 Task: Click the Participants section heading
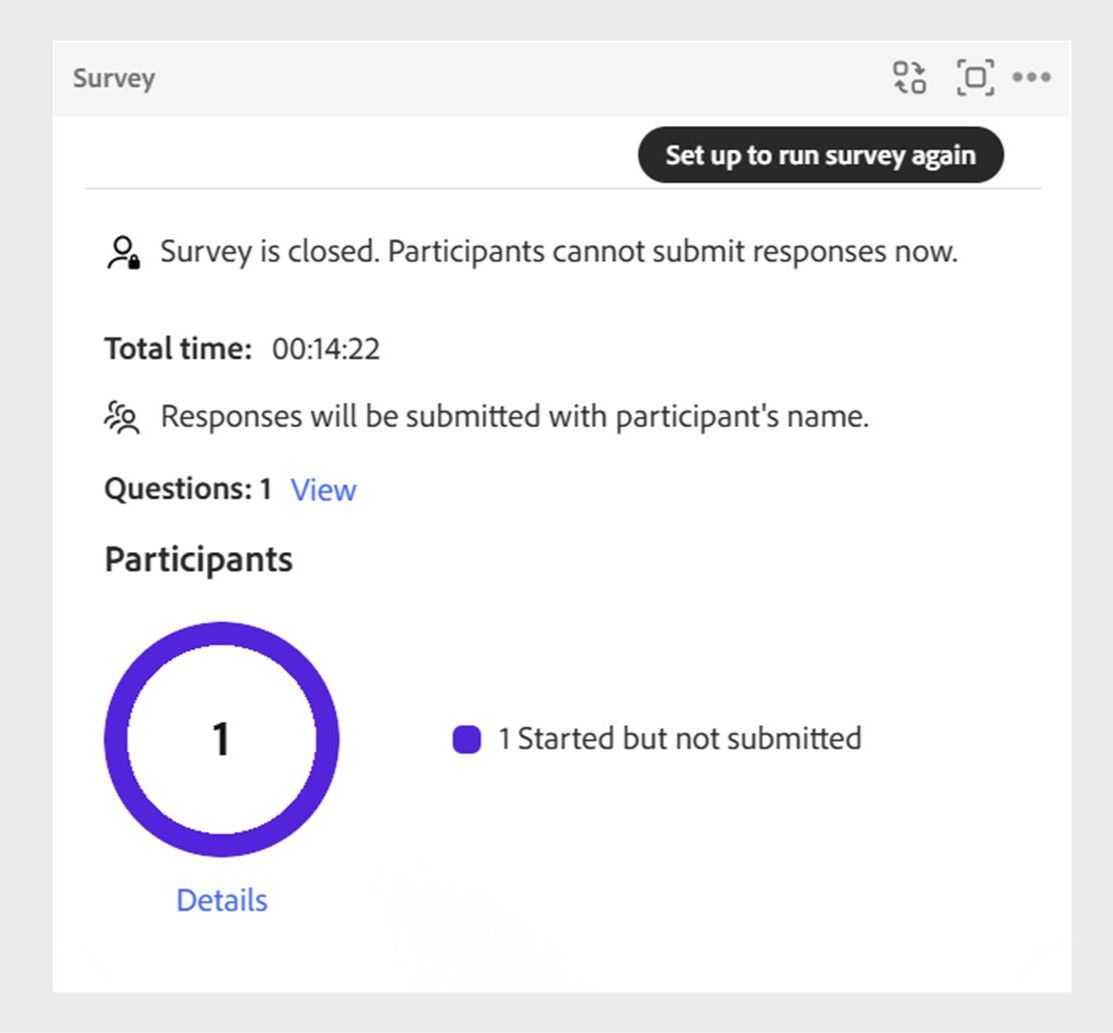click(x=196, y=559)
